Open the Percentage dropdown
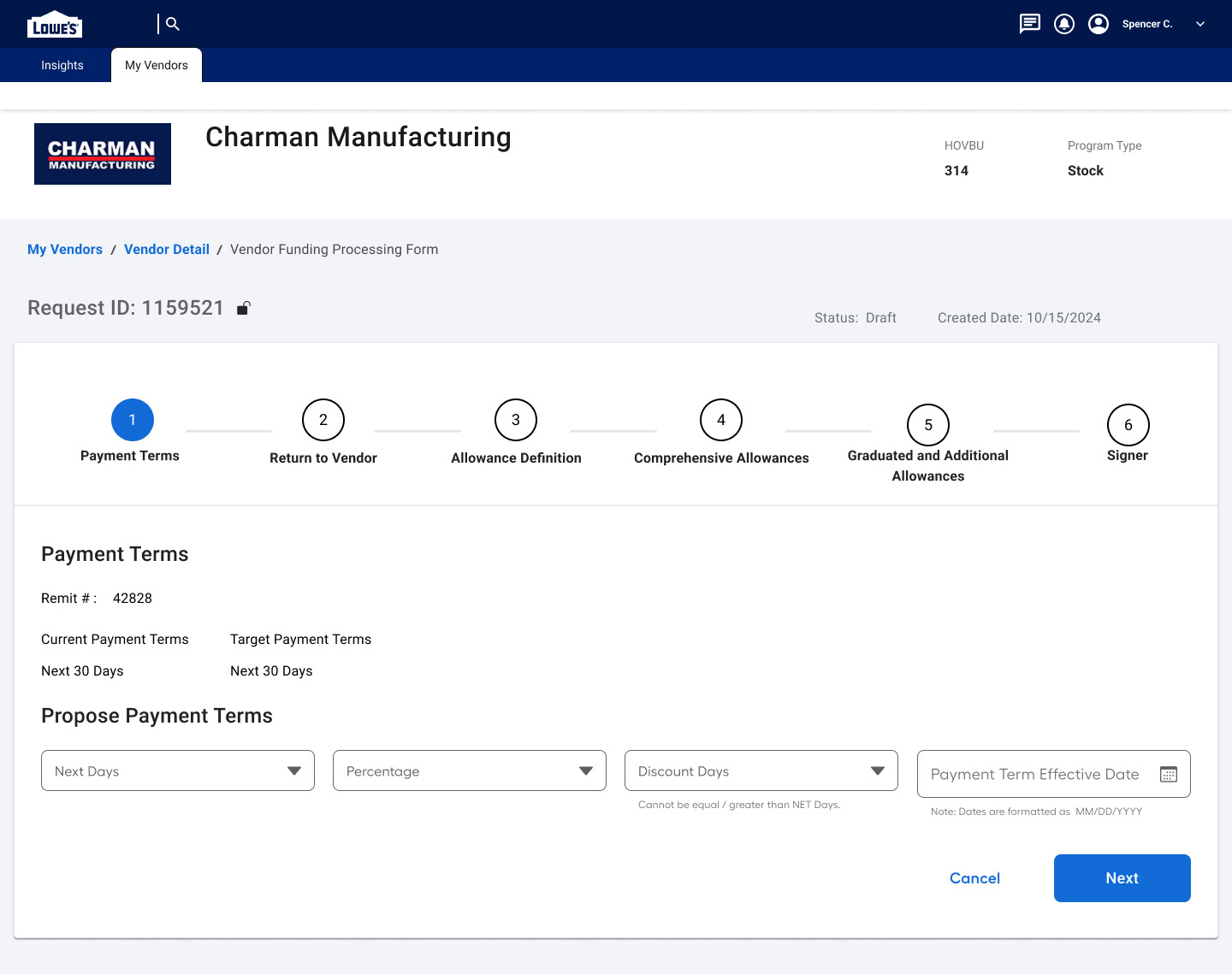 pyautogui.click(x=470, y=770)
